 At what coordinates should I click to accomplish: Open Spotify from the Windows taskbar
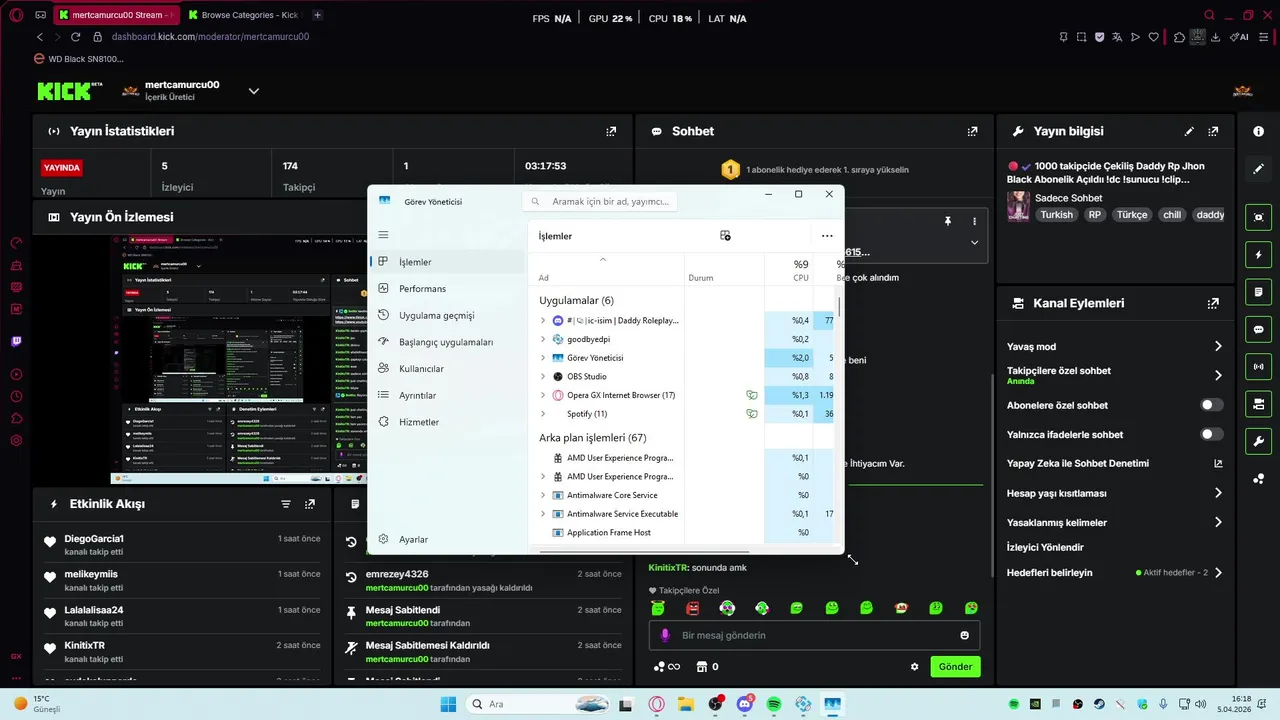pyautogui.click(x=774, y=704)
